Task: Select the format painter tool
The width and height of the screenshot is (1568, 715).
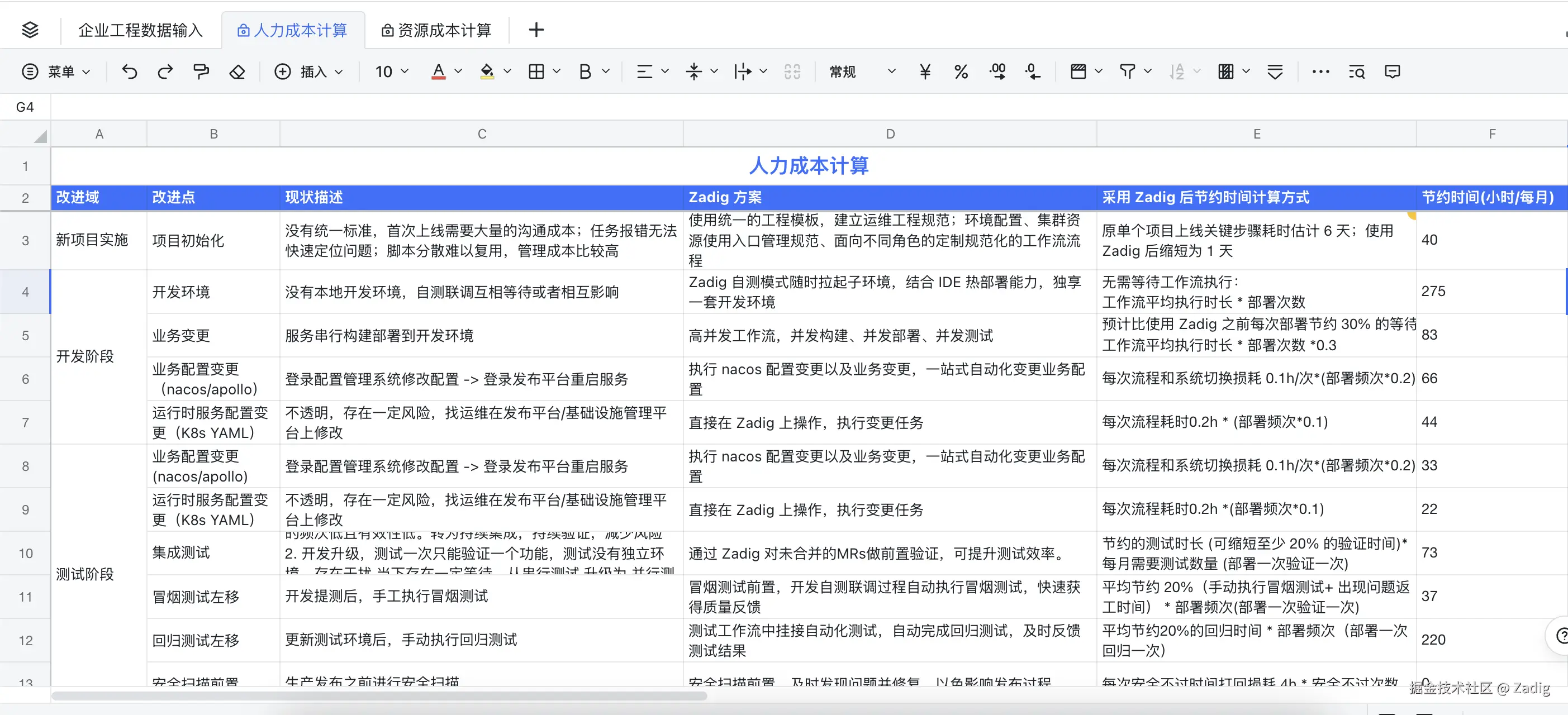Action: pos(201,72)
